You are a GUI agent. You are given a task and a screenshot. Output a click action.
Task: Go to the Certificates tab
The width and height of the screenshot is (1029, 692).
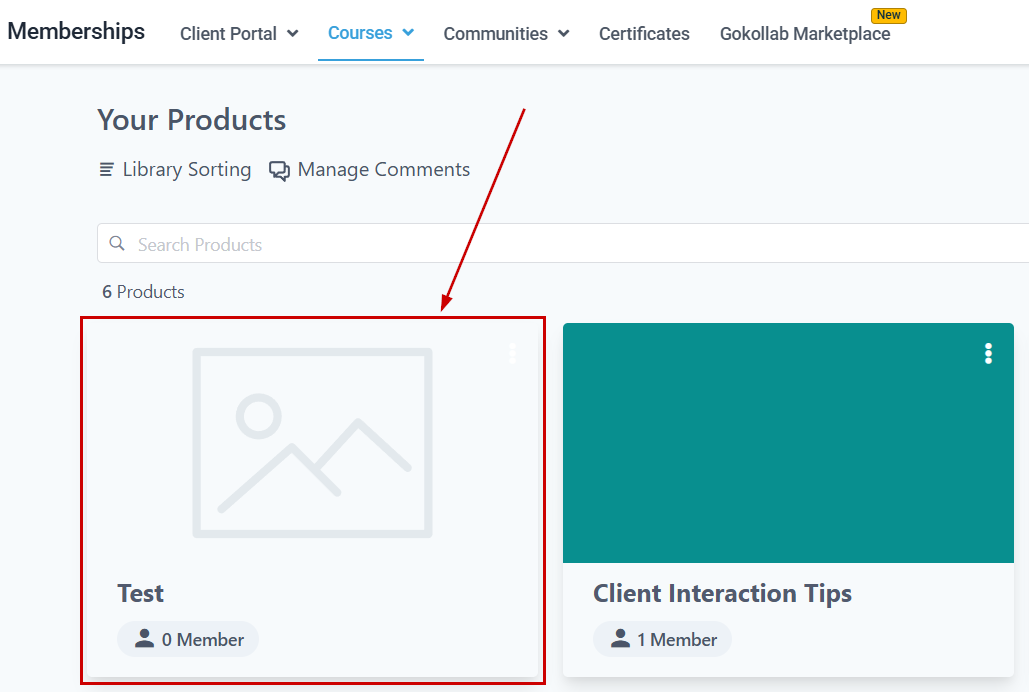coord(644,34)
